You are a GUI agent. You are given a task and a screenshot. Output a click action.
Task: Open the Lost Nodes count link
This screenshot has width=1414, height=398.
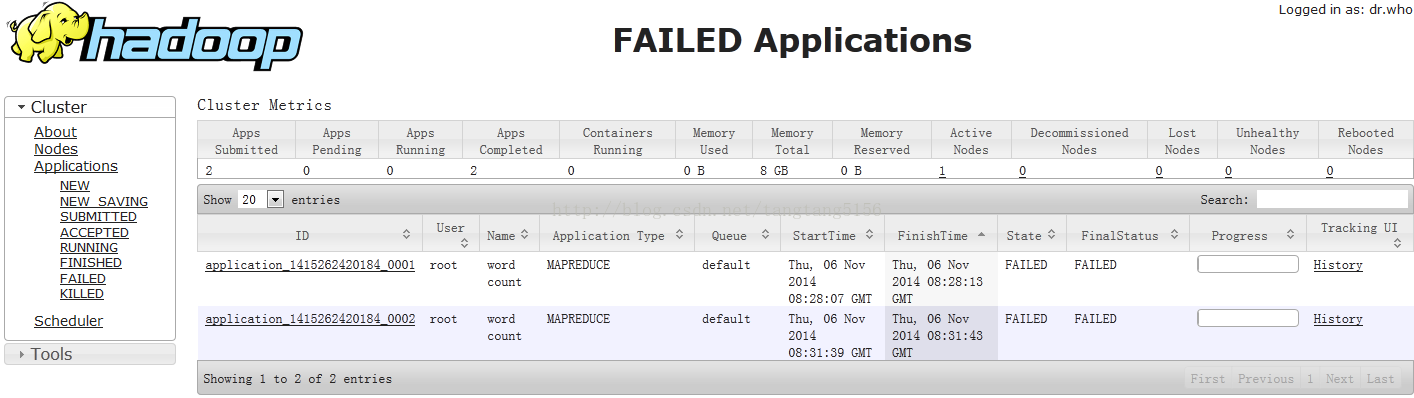click(x=1159, y=171)
